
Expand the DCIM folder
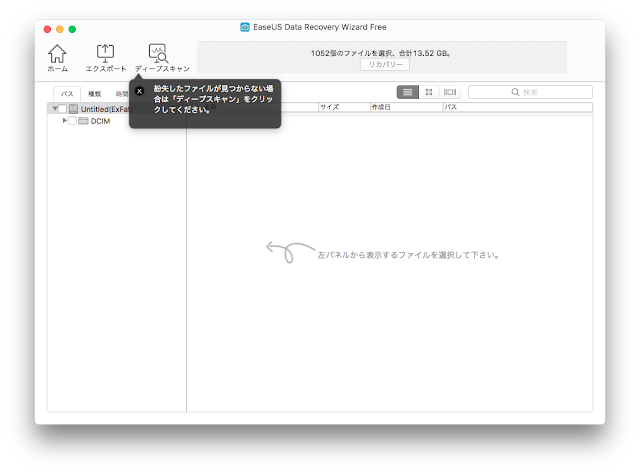64,120
